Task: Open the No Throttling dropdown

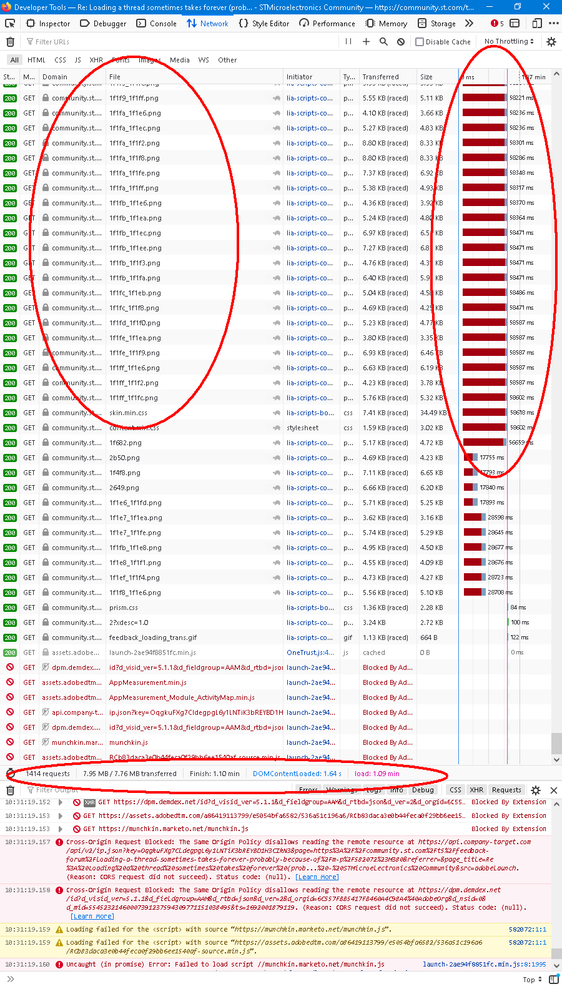Action: (508, 41)
